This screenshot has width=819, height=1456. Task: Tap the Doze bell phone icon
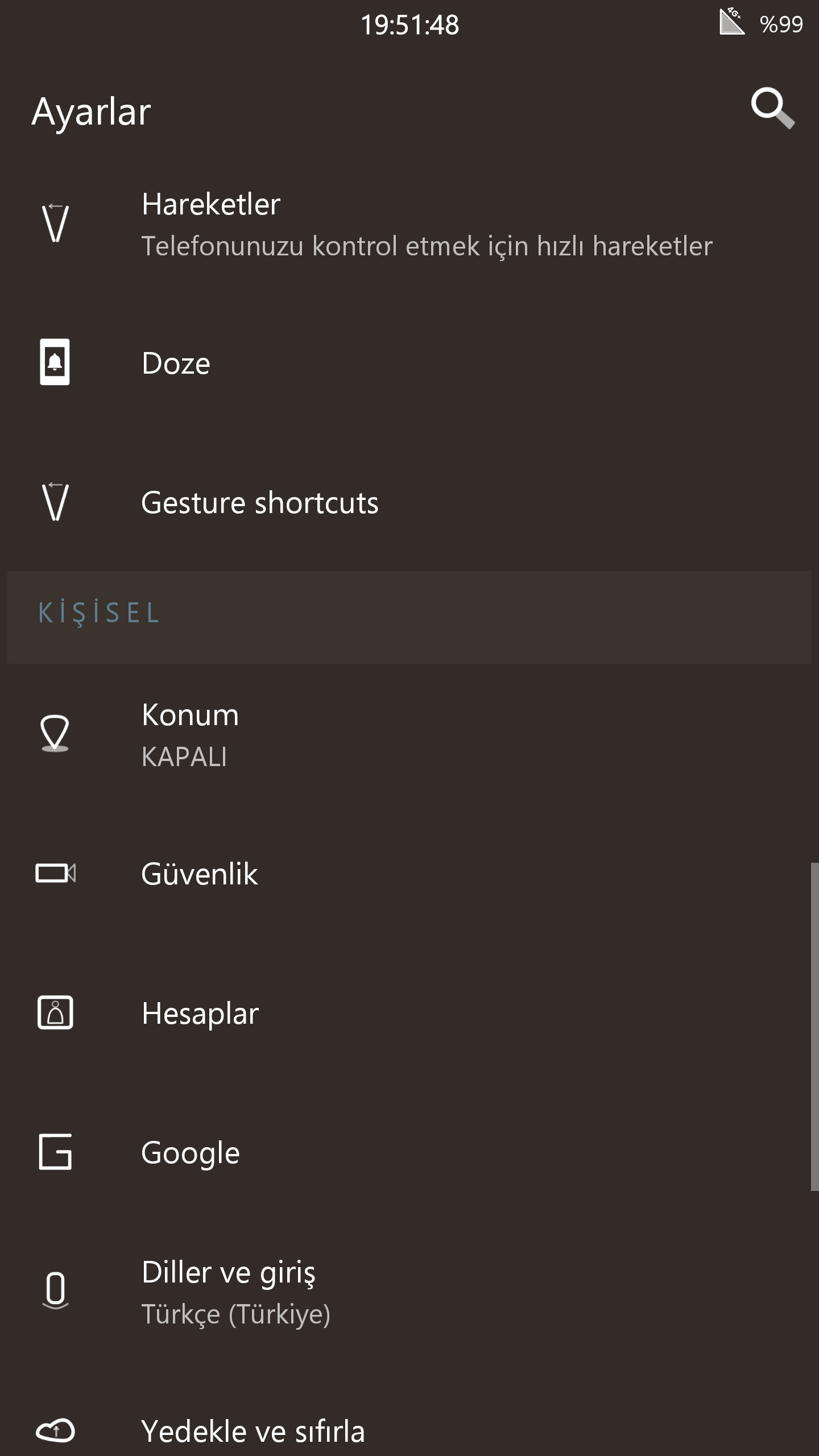[55, 362]
